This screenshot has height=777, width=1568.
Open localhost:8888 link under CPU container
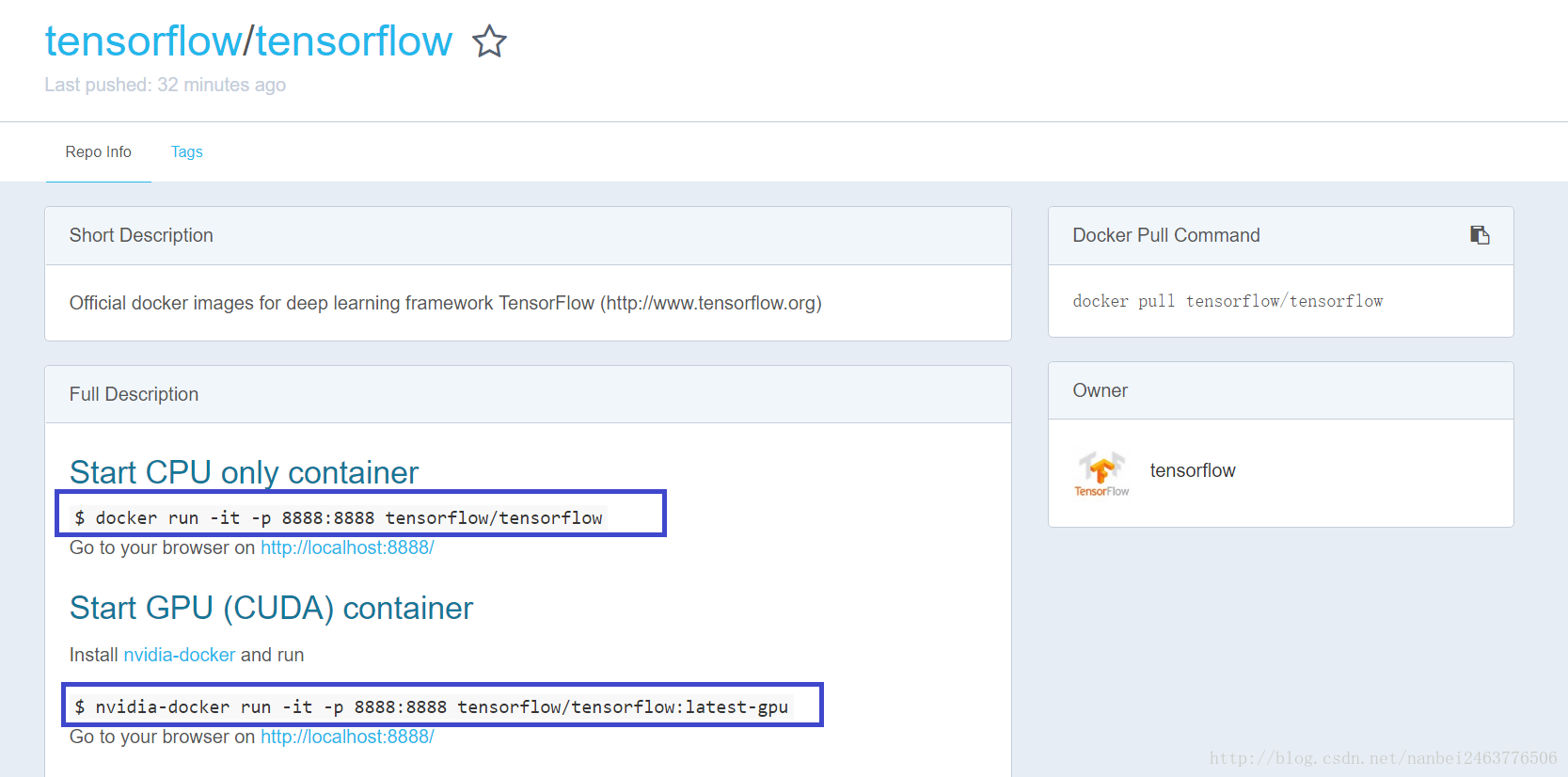tap(347, 547)
